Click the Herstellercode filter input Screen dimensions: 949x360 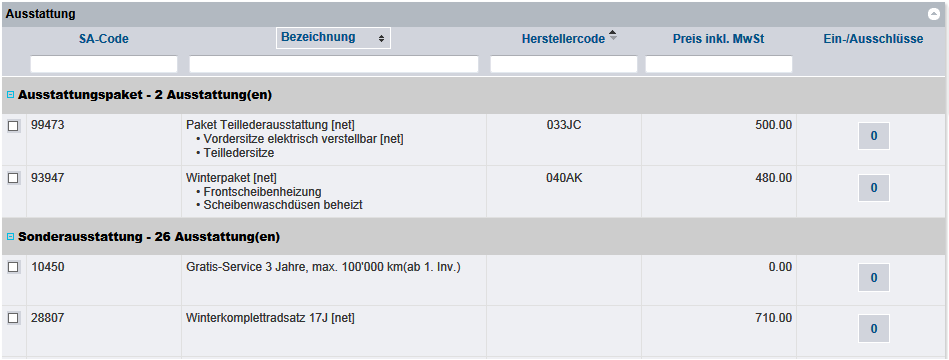pos(563,64)
